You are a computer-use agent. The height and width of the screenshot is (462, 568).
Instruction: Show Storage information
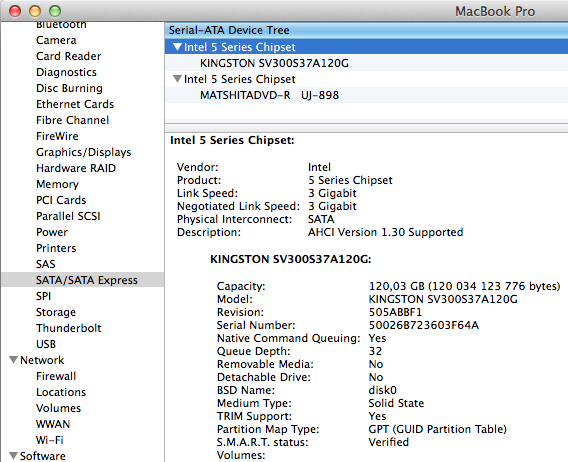56,312
